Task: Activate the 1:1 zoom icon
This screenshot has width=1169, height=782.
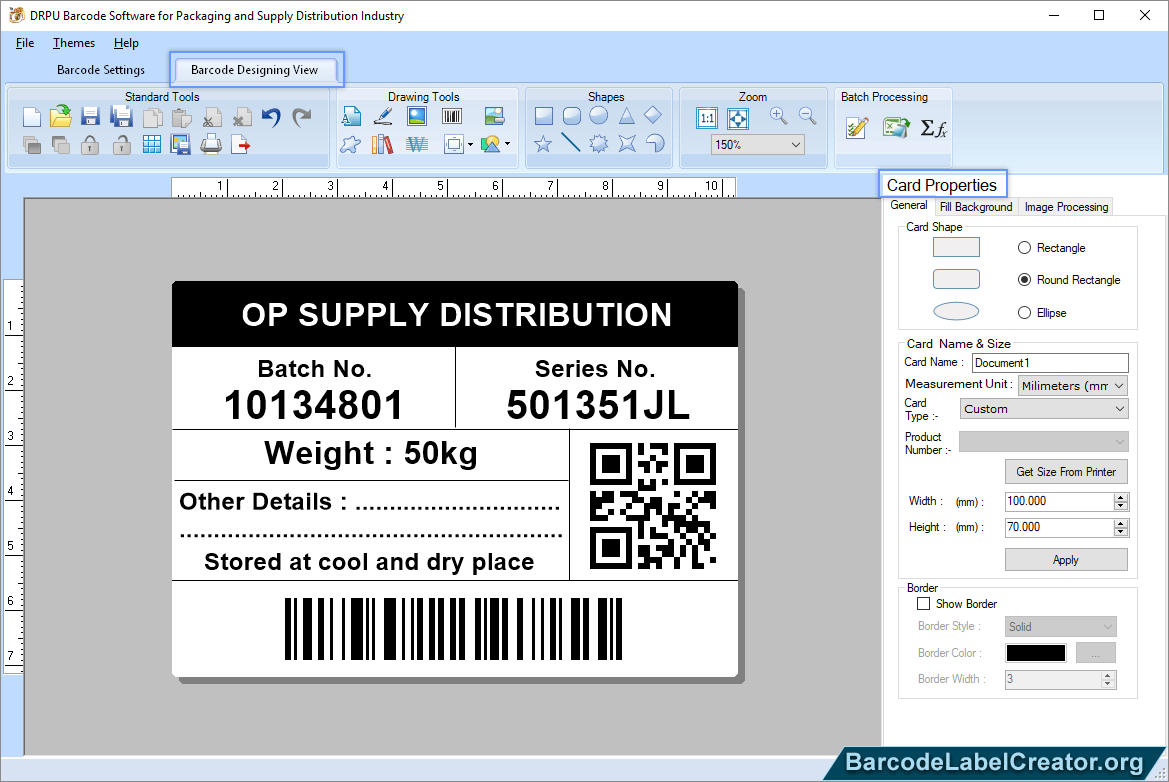Action: coord(707,117)
